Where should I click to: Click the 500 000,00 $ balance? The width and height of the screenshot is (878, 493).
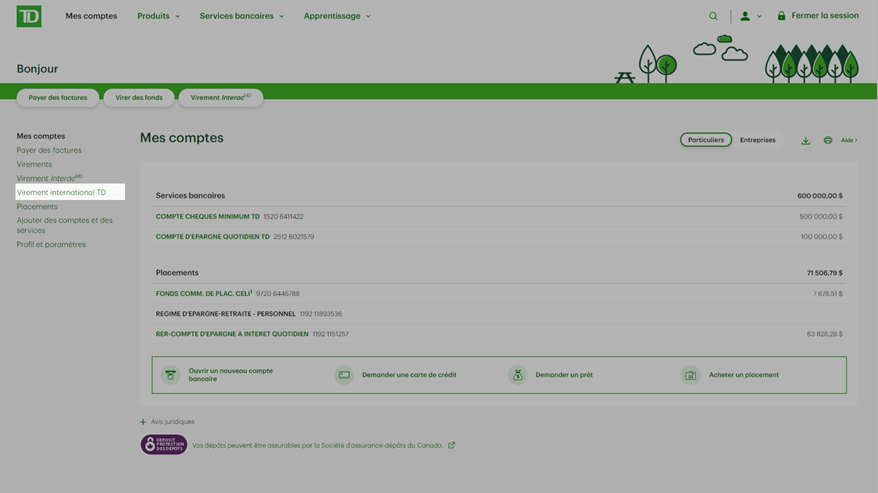pos(821,216)
